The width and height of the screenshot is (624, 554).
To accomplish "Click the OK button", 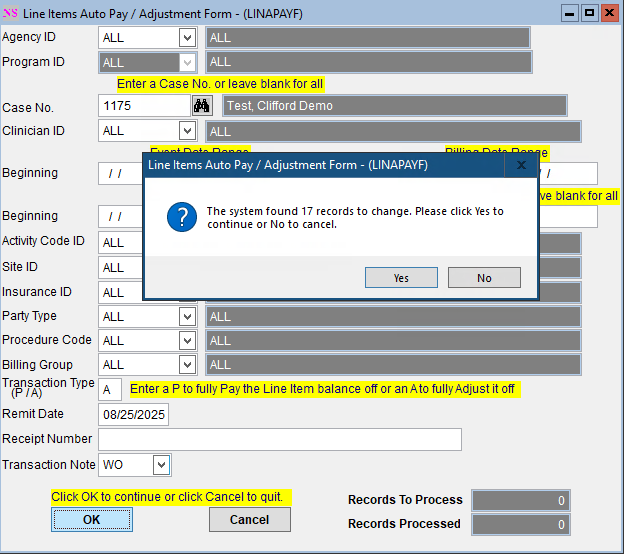I will pyautogui.click(x=92, y=519).
